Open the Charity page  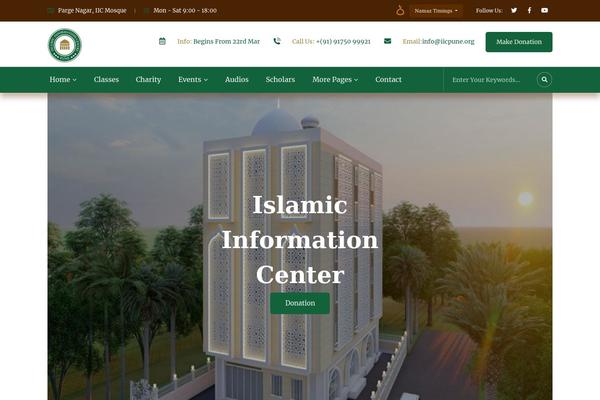[x=148, y=80]
